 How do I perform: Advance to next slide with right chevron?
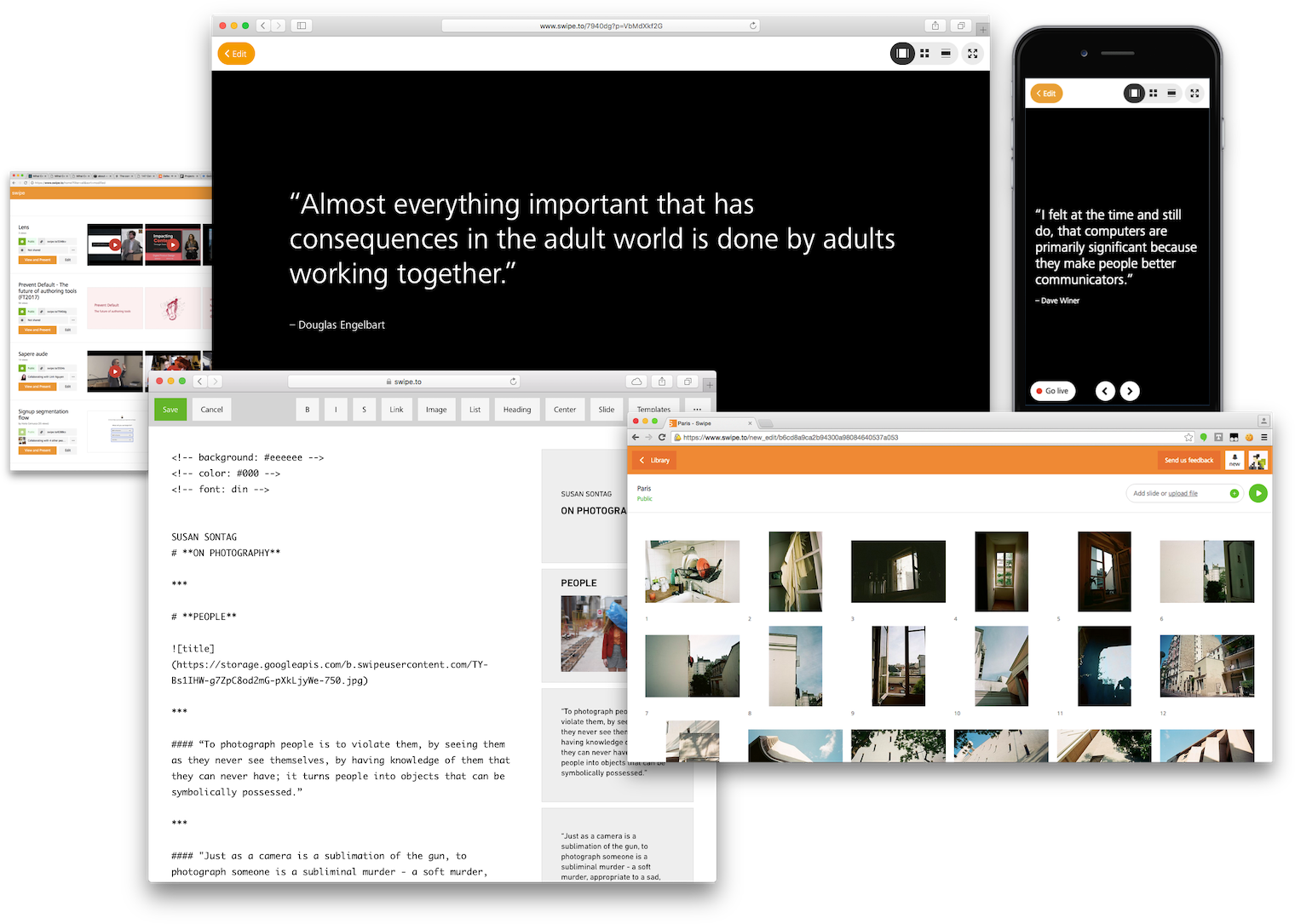point(1130,391)
